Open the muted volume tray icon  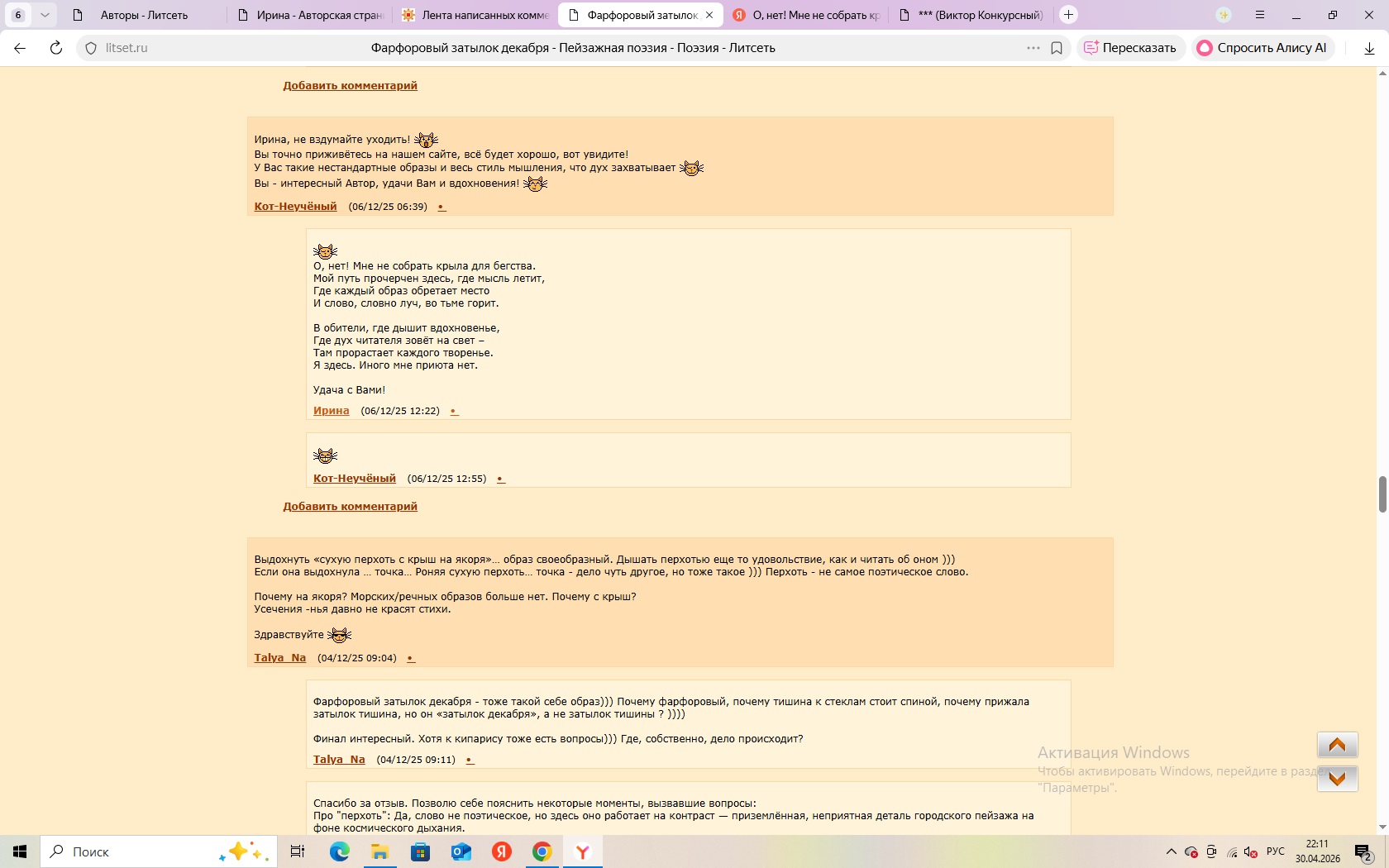click(x=1250, y=851)
